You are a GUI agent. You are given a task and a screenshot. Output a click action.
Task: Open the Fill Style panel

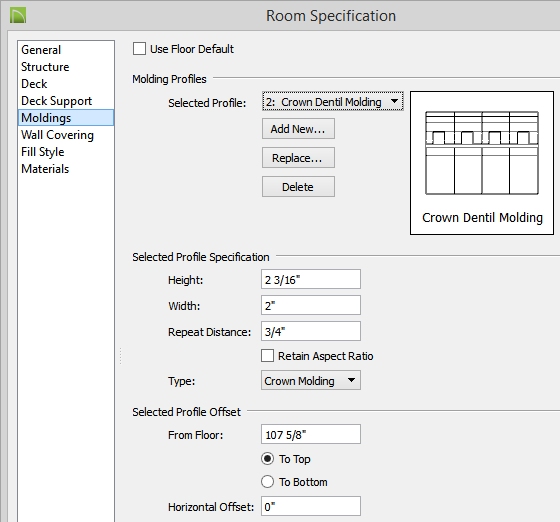click(x=42, y=152)
